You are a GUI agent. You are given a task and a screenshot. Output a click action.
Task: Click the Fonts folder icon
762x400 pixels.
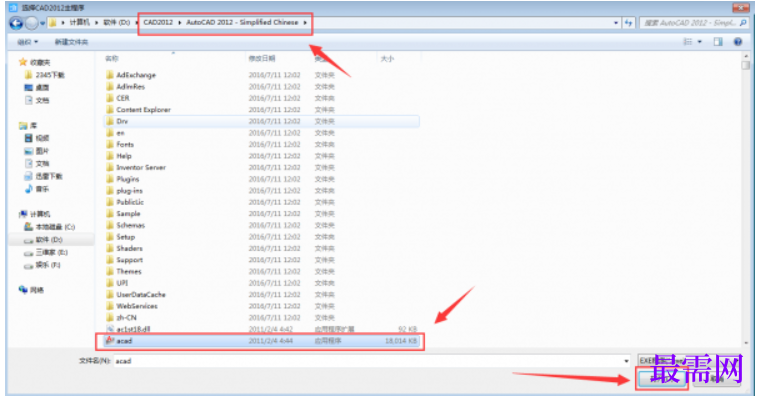(x=110, y=144)
